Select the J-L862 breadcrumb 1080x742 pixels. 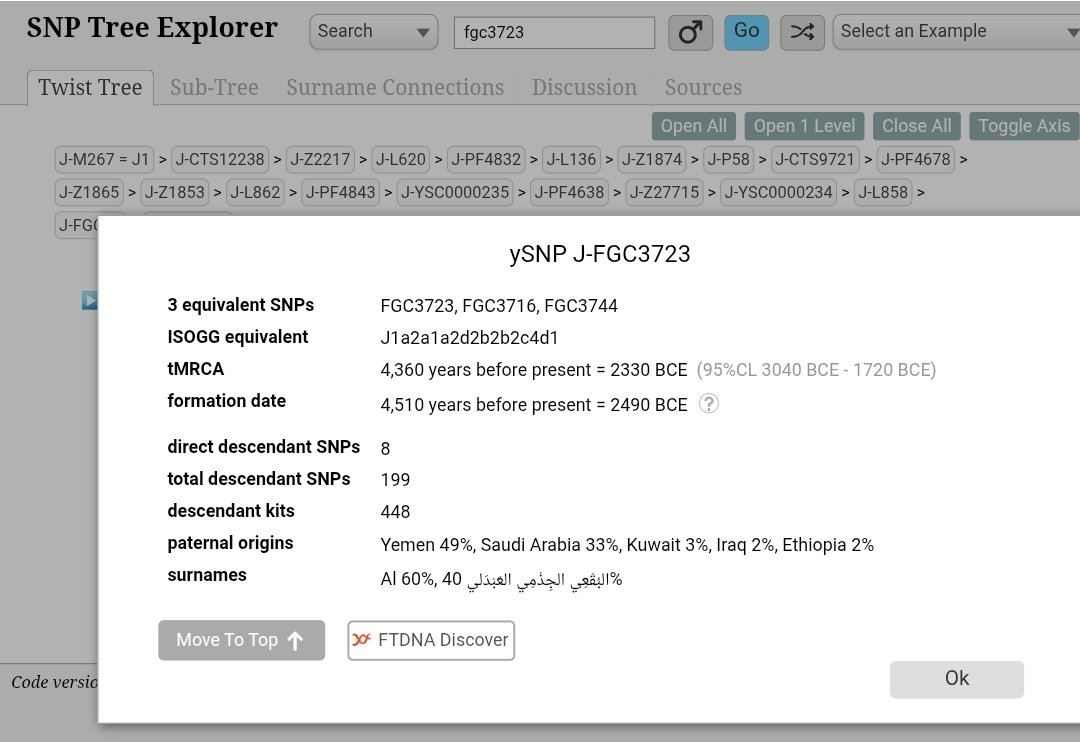(x=255, y=192)
